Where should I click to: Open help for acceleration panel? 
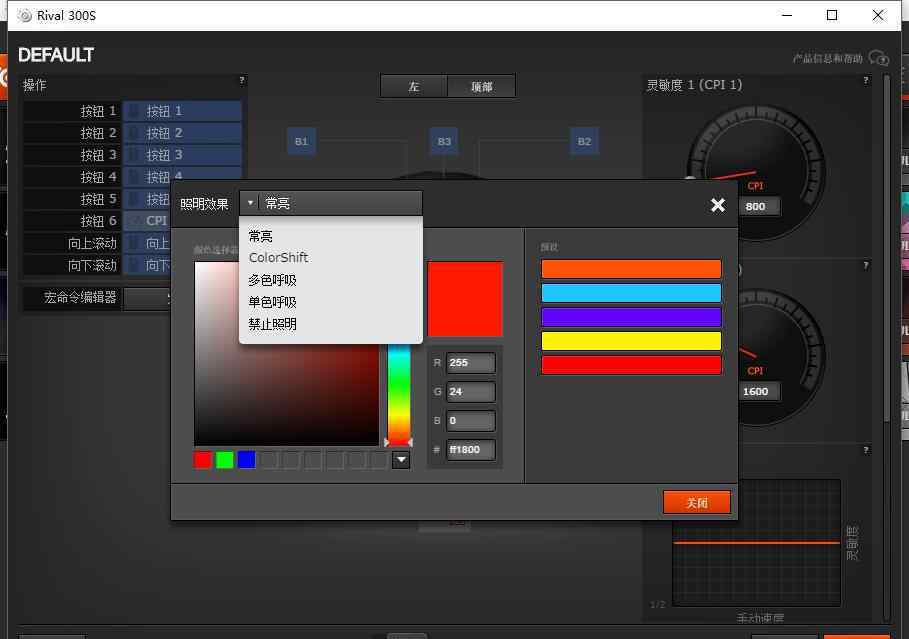point(866,450)
